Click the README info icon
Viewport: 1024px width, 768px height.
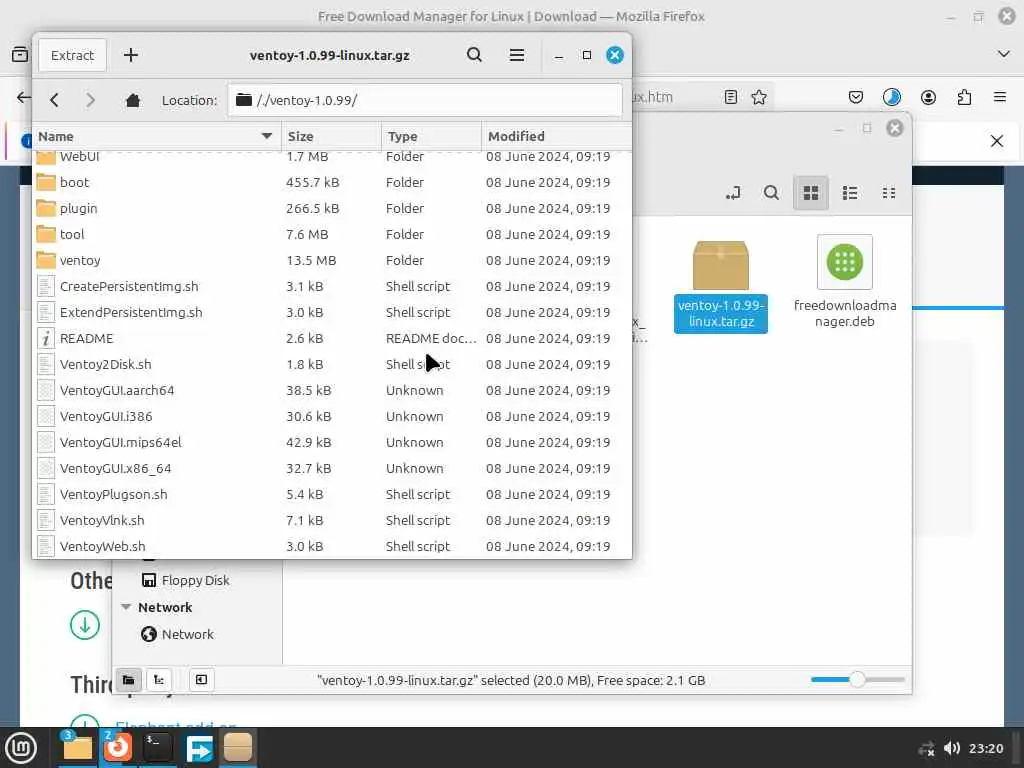click(x=46, y=338)
